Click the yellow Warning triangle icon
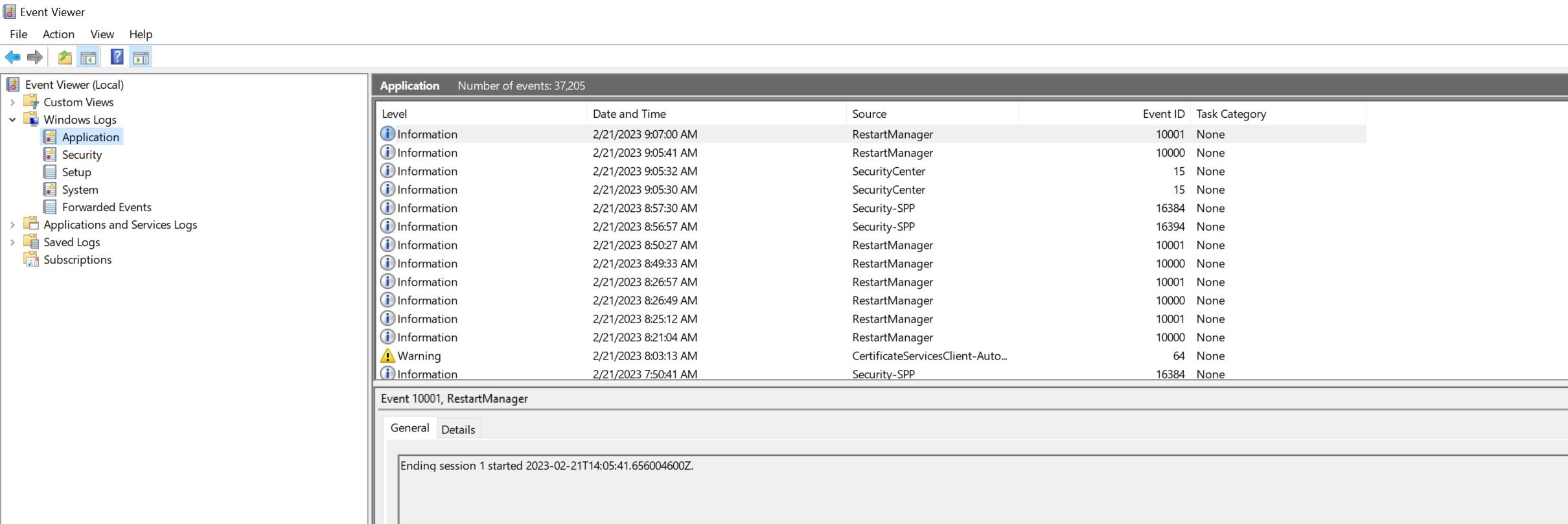This screenshot has width=1568, height=524. pyautogui.click(x=387, y=356)
